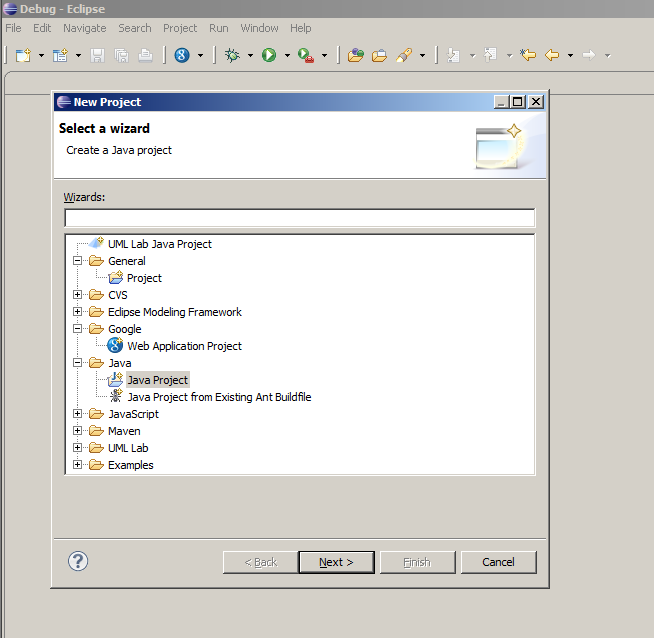Expand the UML Lab folder
The width and height of the screenshot is (654, 638).
[x=77, y=448]
